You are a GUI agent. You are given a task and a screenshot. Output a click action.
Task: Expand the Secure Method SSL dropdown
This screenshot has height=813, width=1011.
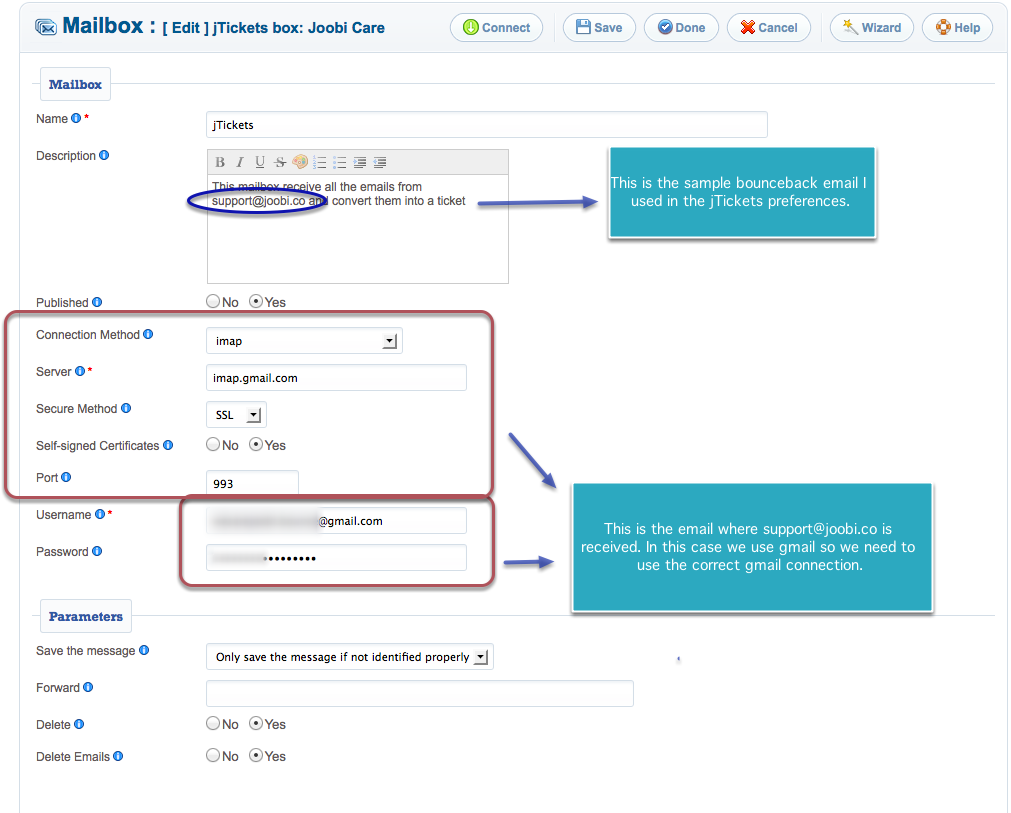pos(236,415)
